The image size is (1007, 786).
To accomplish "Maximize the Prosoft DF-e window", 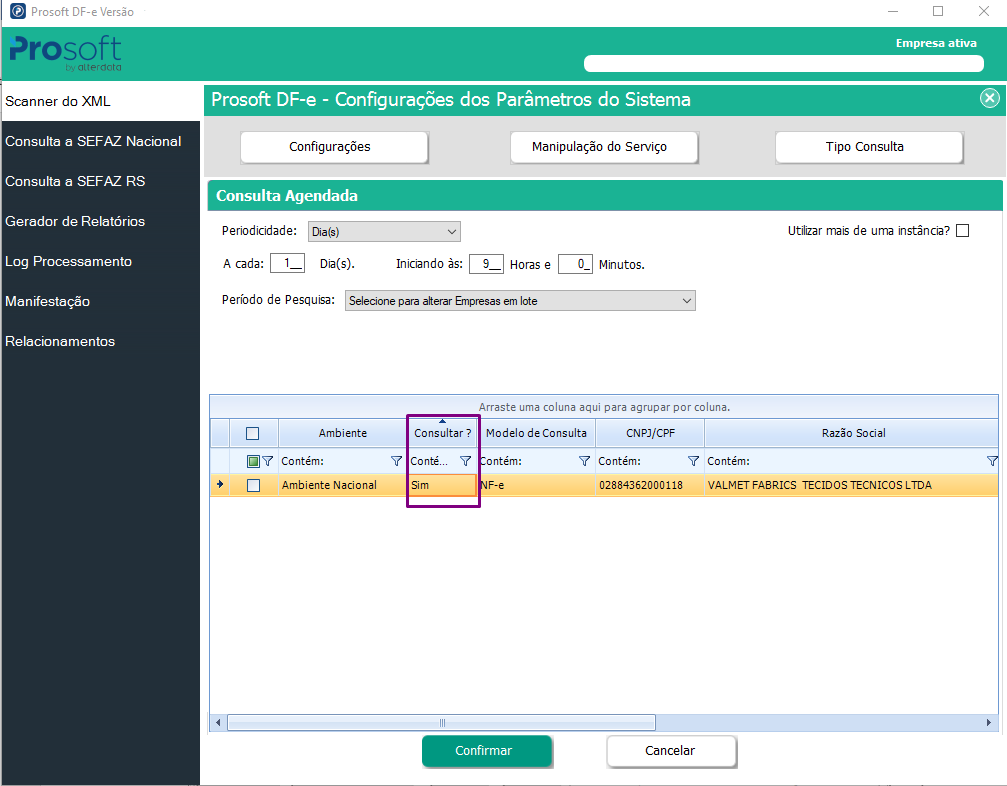I will tap(938, 12).
